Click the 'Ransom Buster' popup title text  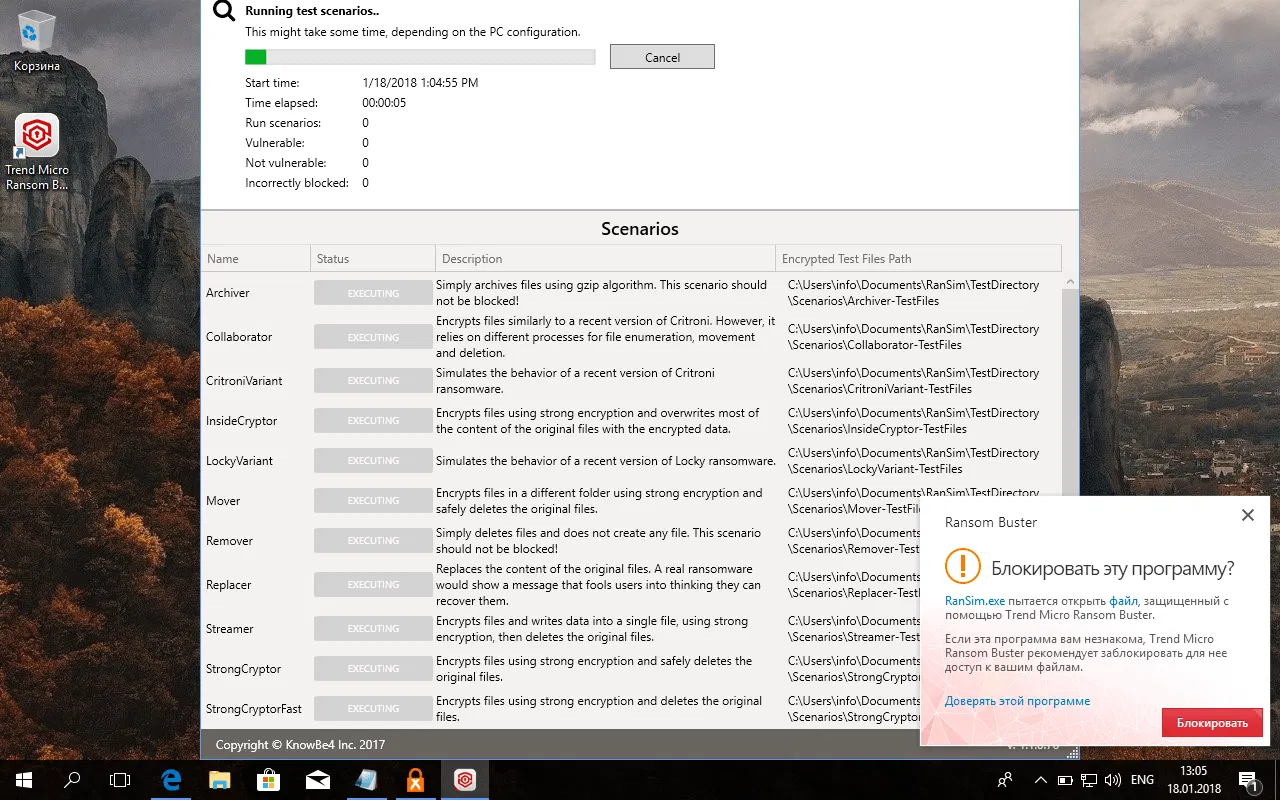point(991,522)
